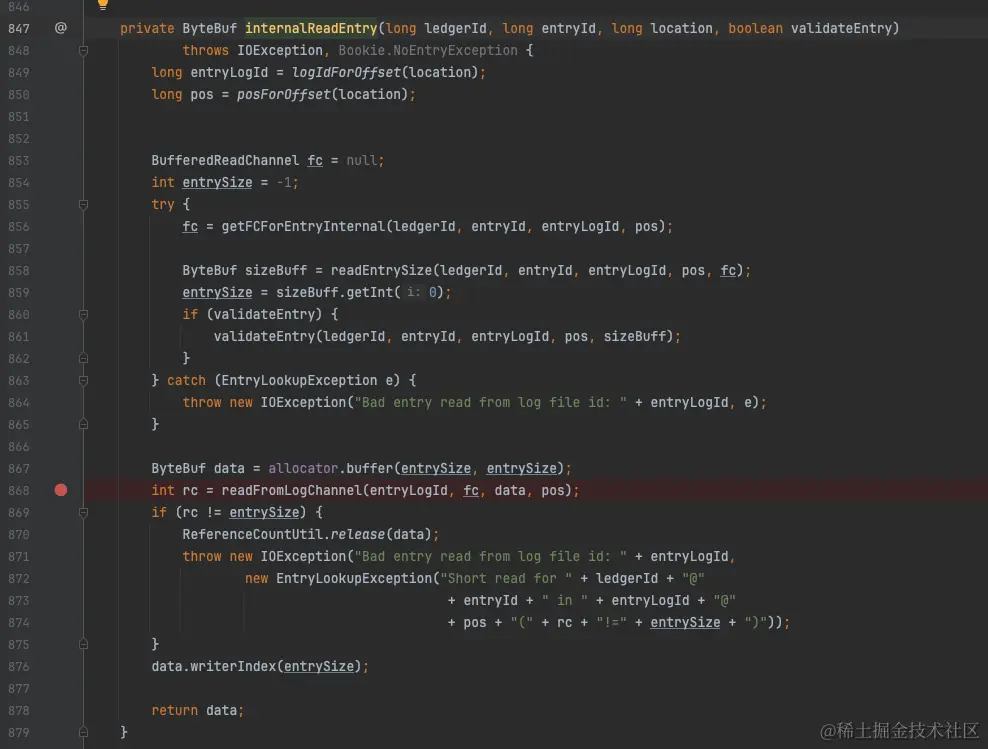988x749 pixels.
Task: Click EntryLookupException in catch clause
Action: point(299,380)
